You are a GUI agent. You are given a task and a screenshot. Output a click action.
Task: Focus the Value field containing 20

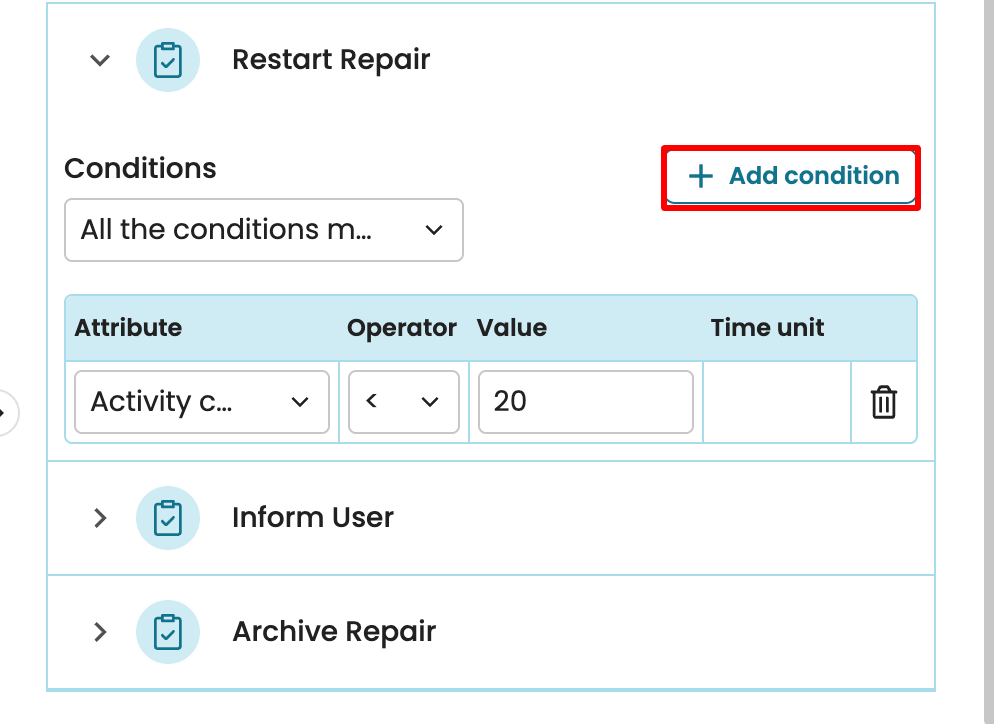tap(585, 402)
